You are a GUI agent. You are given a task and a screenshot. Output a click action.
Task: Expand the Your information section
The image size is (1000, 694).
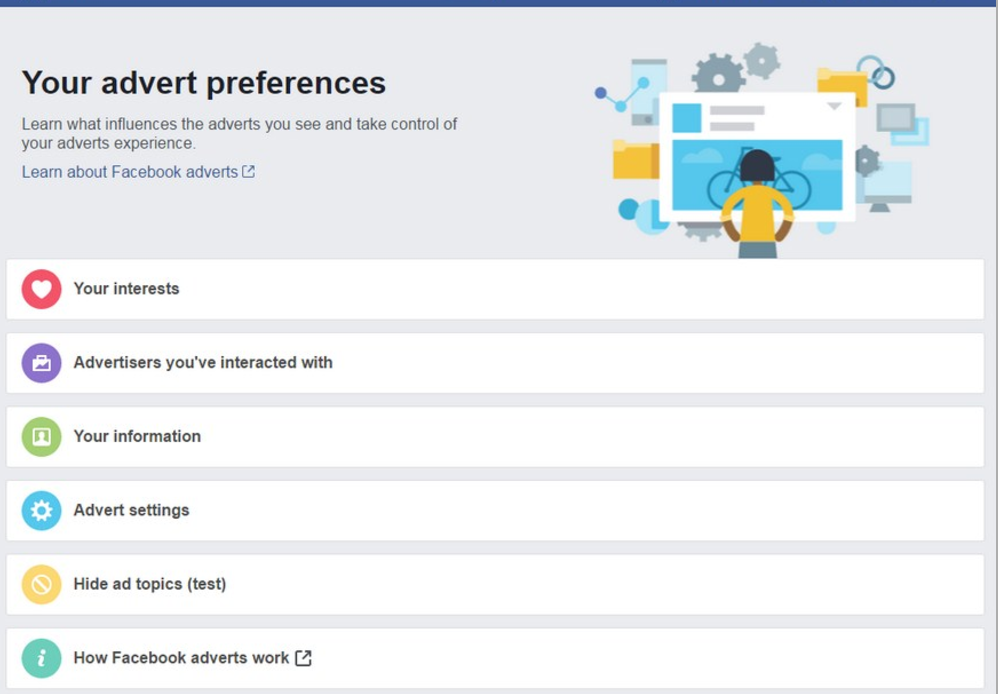[x=495, y=437]
